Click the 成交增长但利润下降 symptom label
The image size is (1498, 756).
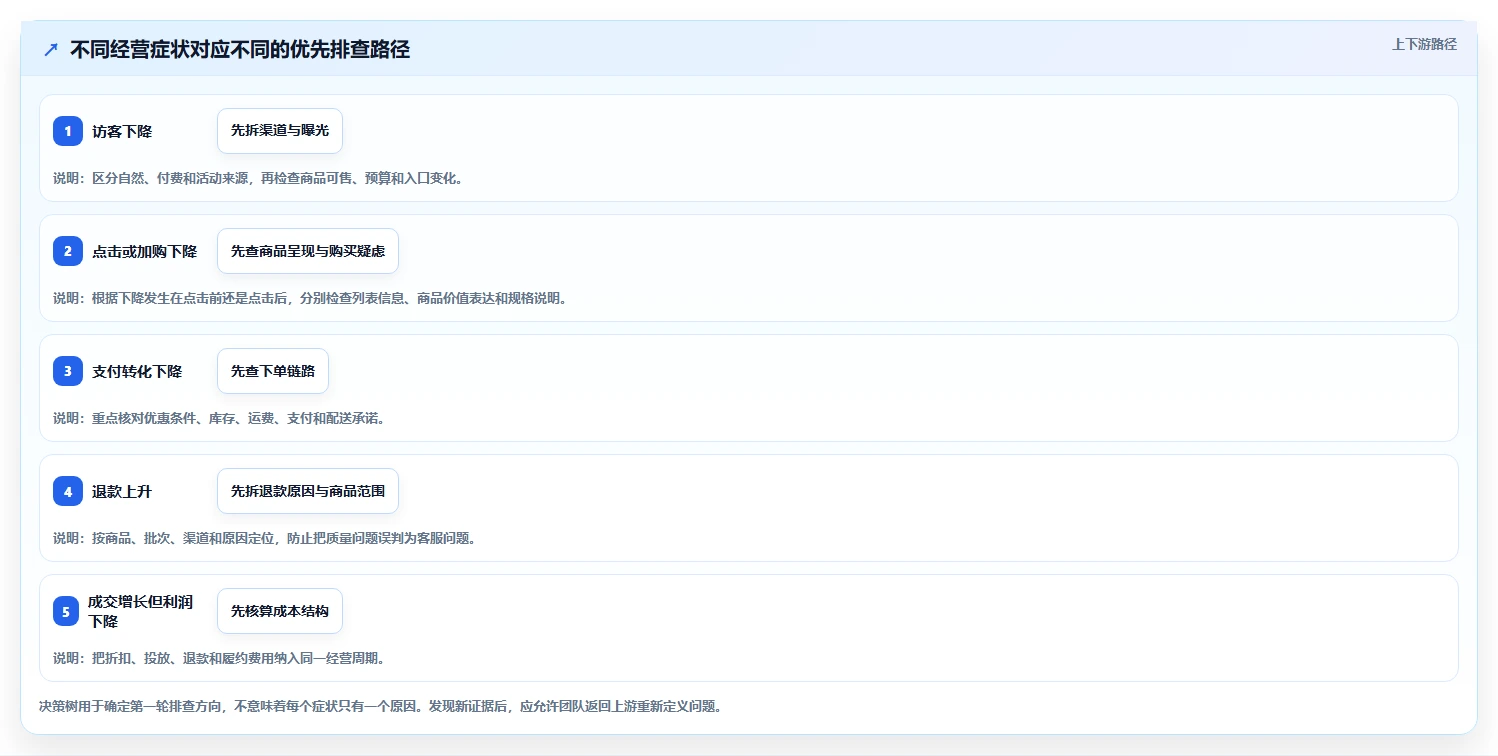pyautogui.click(x=140, y=611)
